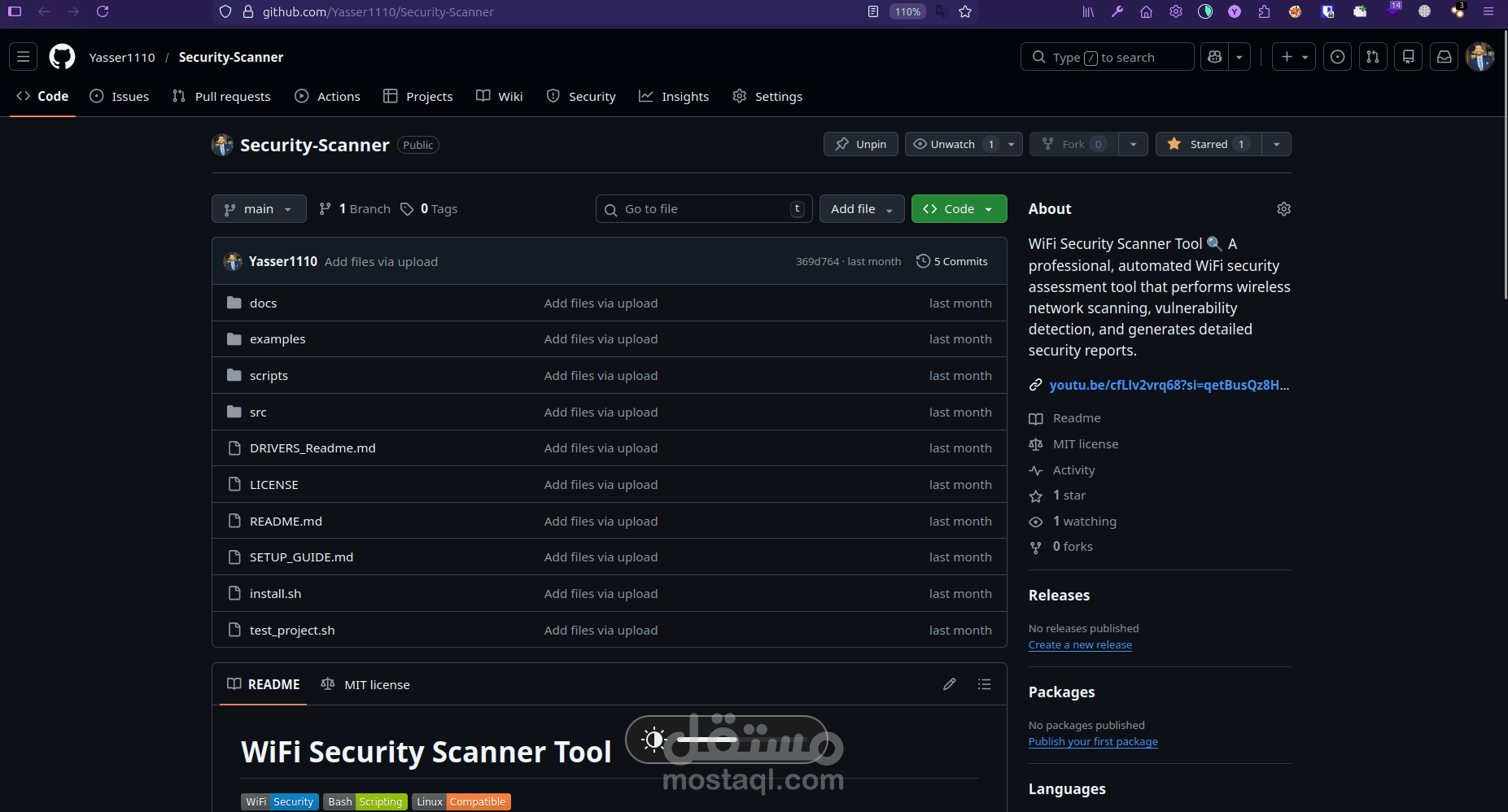Open GitHub global navigation hamburger menu
Screen dimensions: 1508x812
pyautogui.click(x=24, y=57)
